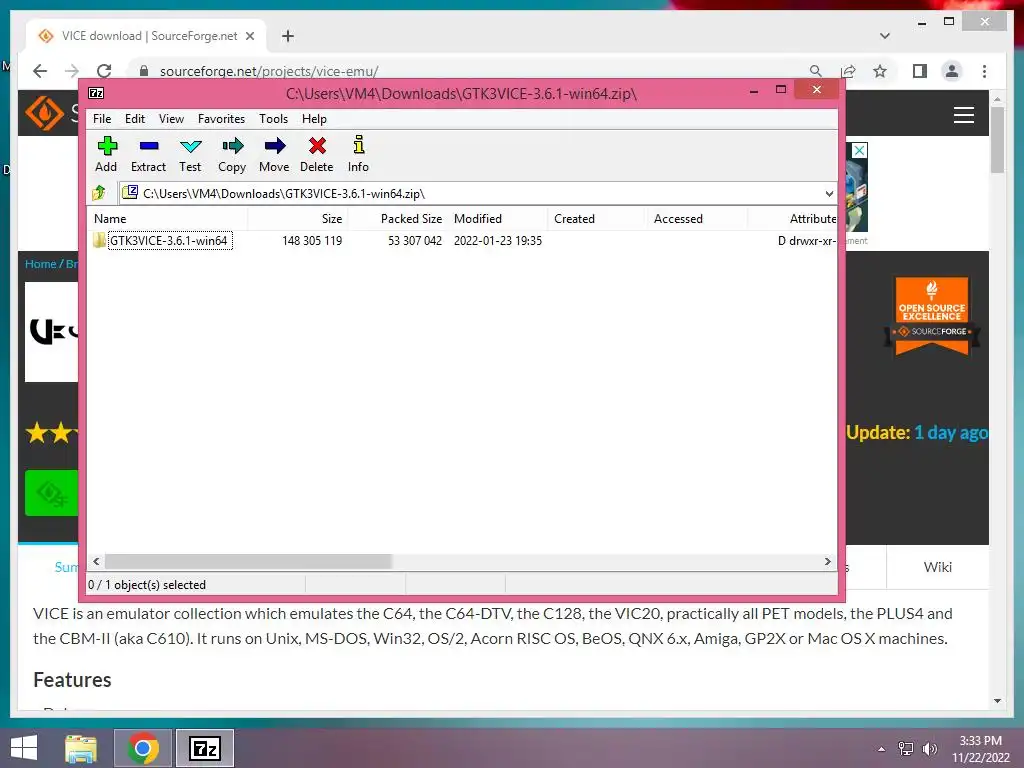Image resolution: width=1024 pixels, height=768 pixels.
Task: Sort by the Size column header
Action: pos(298,219)
